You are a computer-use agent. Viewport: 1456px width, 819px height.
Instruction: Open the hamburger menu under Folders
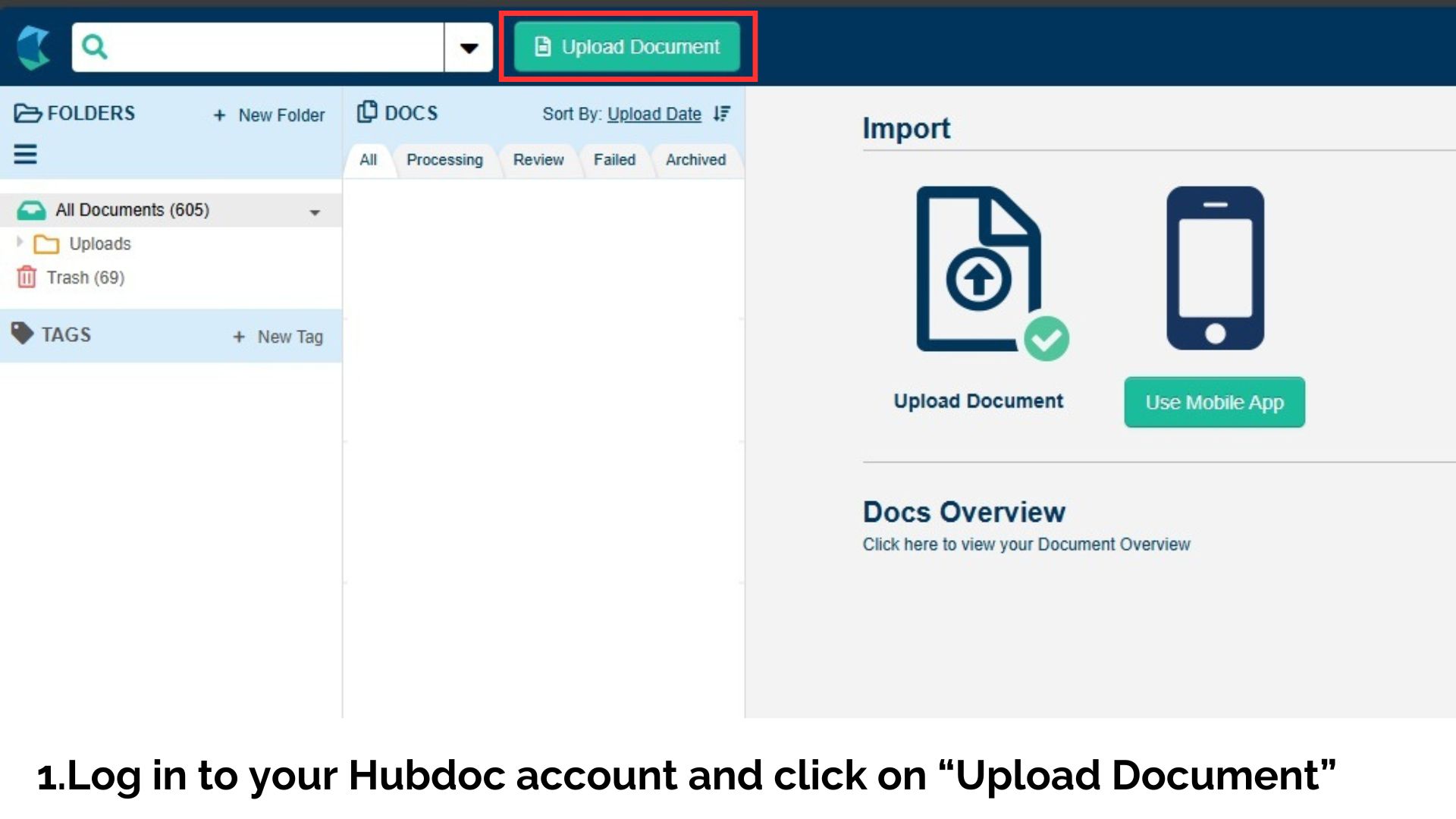pos(25,155)
